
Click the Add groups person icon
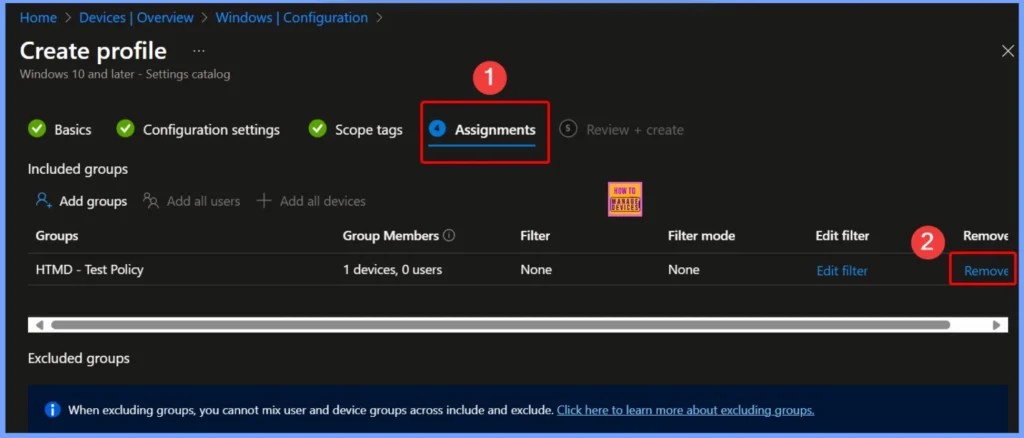44,200
